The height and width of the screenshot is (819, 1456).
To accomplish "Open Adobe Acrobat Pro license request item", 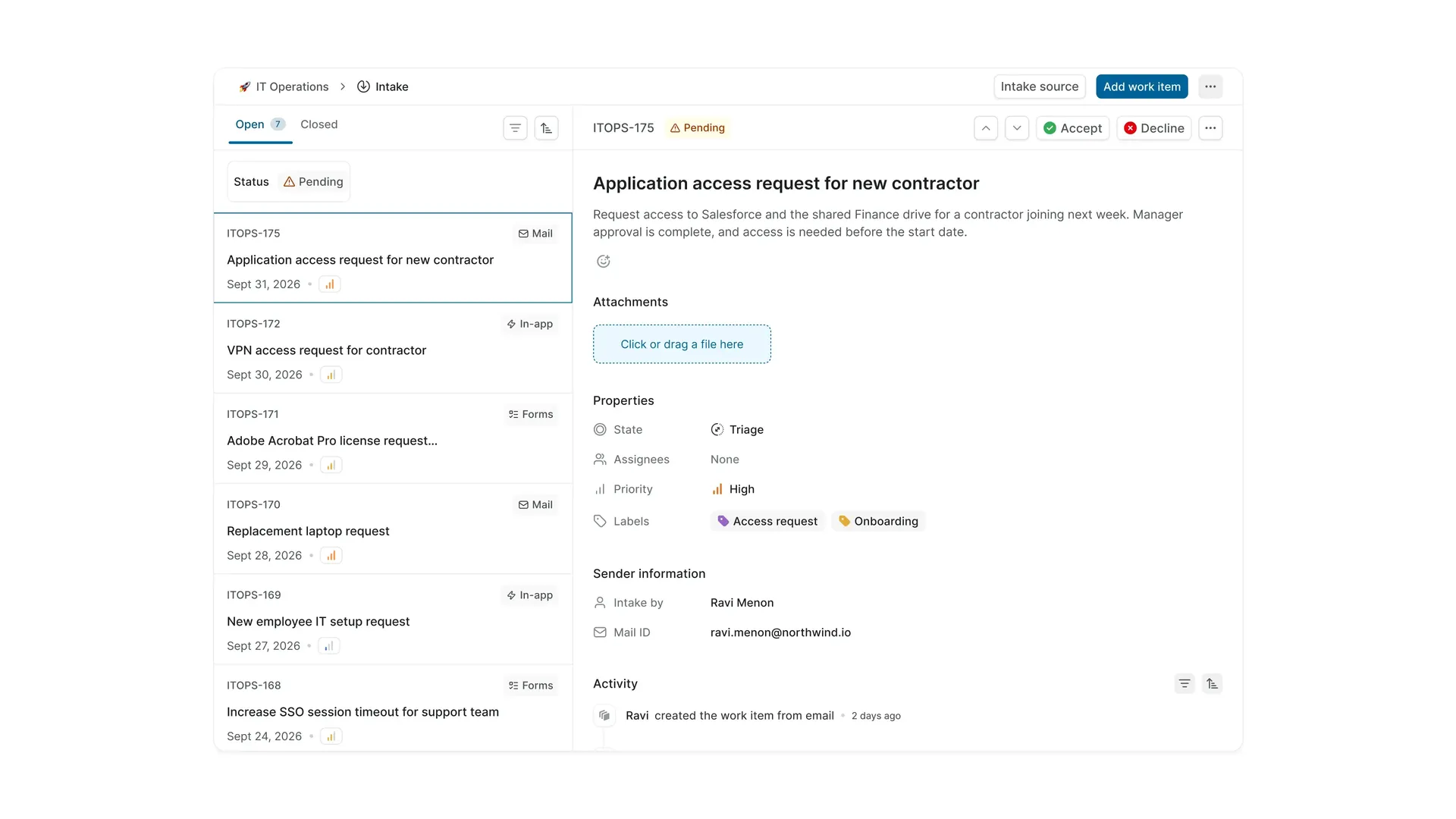I will tap(393, 439).
